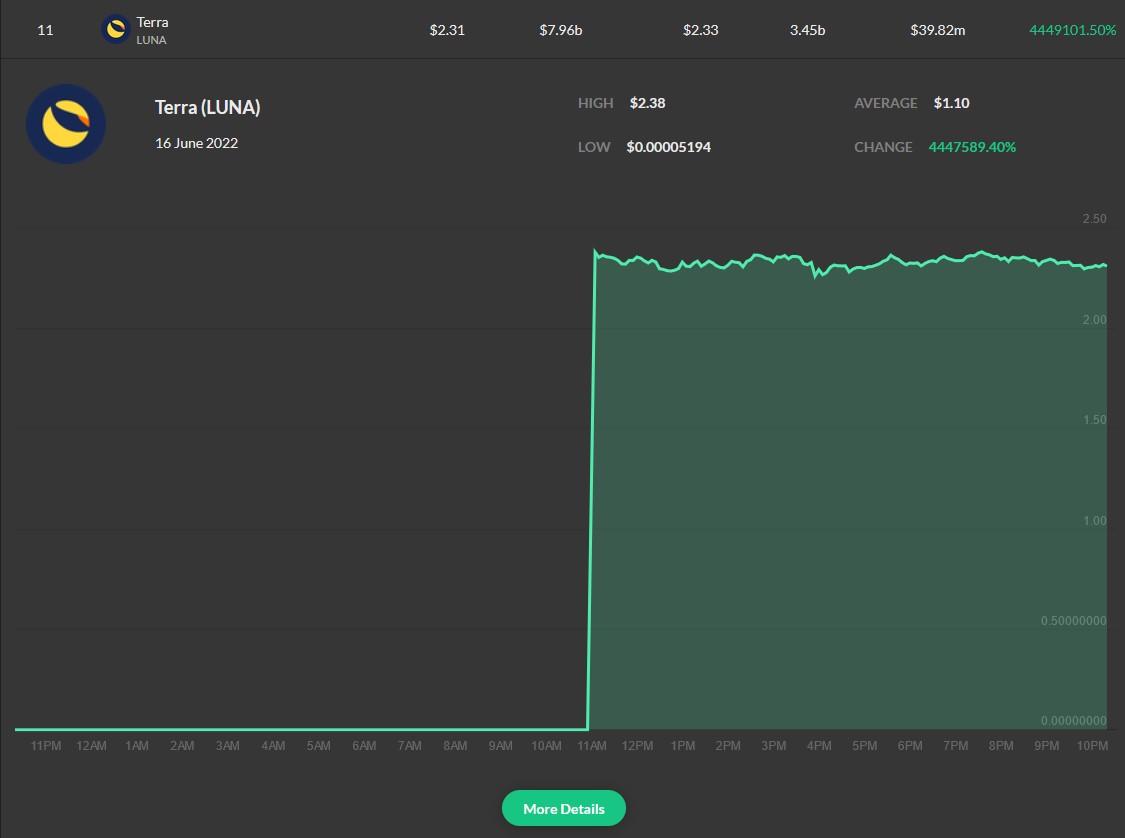Image resolution: width=1125 pixels, height=838 pixels.
Task: Click the small Terra logo in the table row
Action: pyautogui.click(x=116, y=29)
